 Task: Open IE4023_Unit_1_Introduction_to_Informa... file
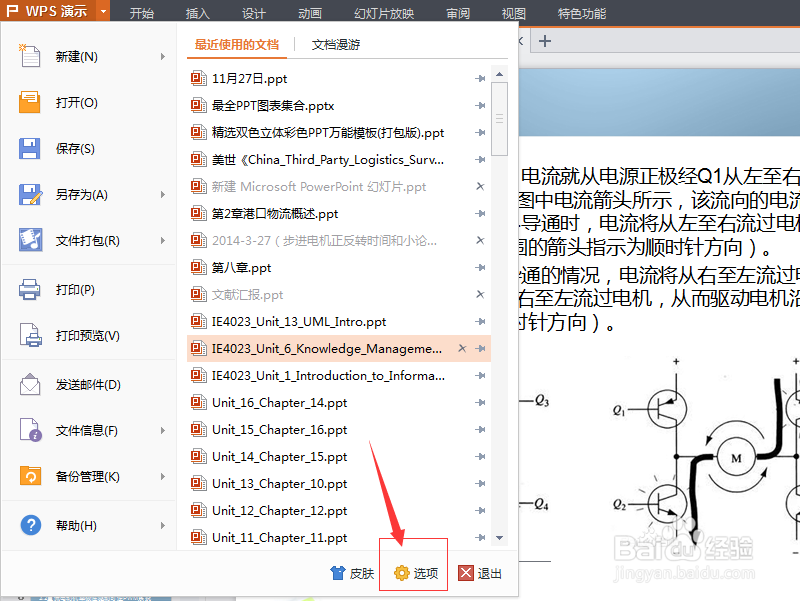[x=328, y=375]
